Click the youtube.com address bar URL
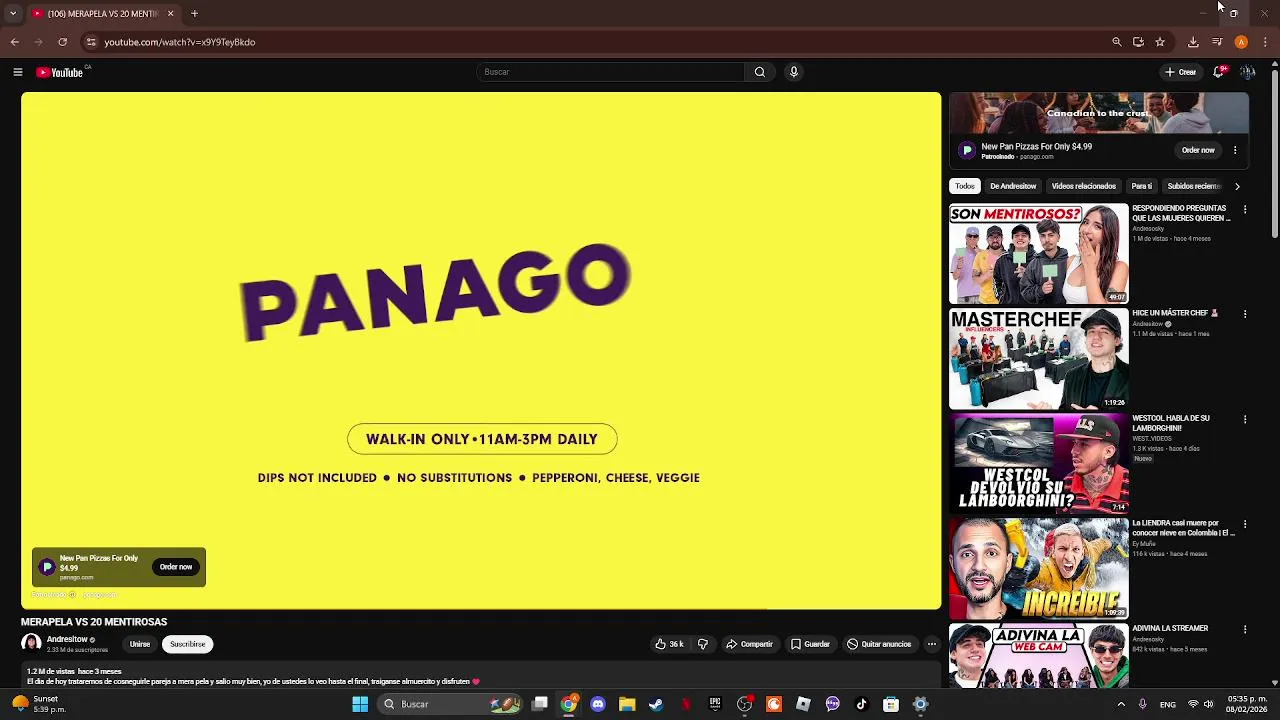The width and height of the screenshot is (1280, 720). point(180,42)
